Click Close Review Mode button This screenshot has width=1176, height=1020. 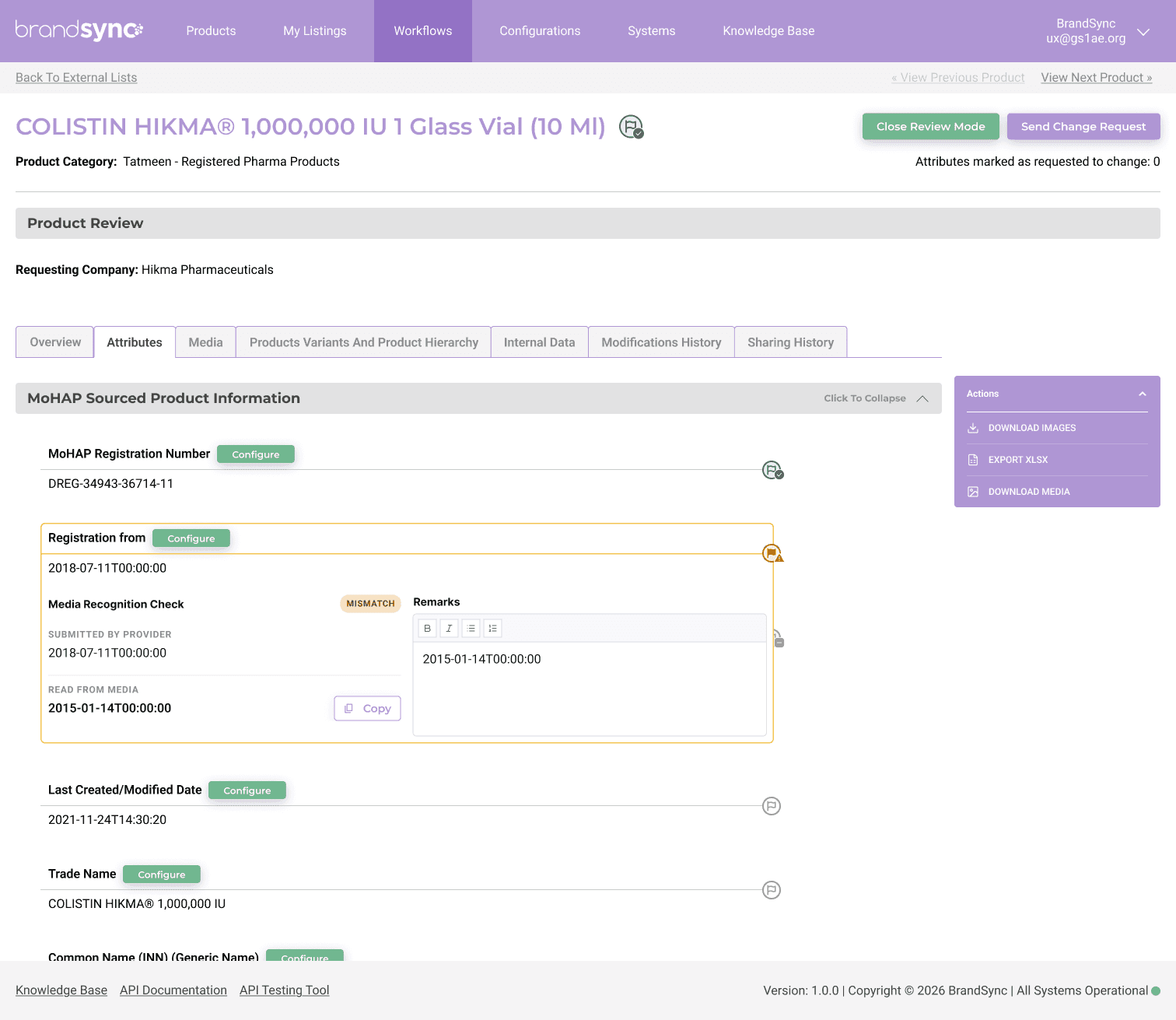(x=931, y=127)
